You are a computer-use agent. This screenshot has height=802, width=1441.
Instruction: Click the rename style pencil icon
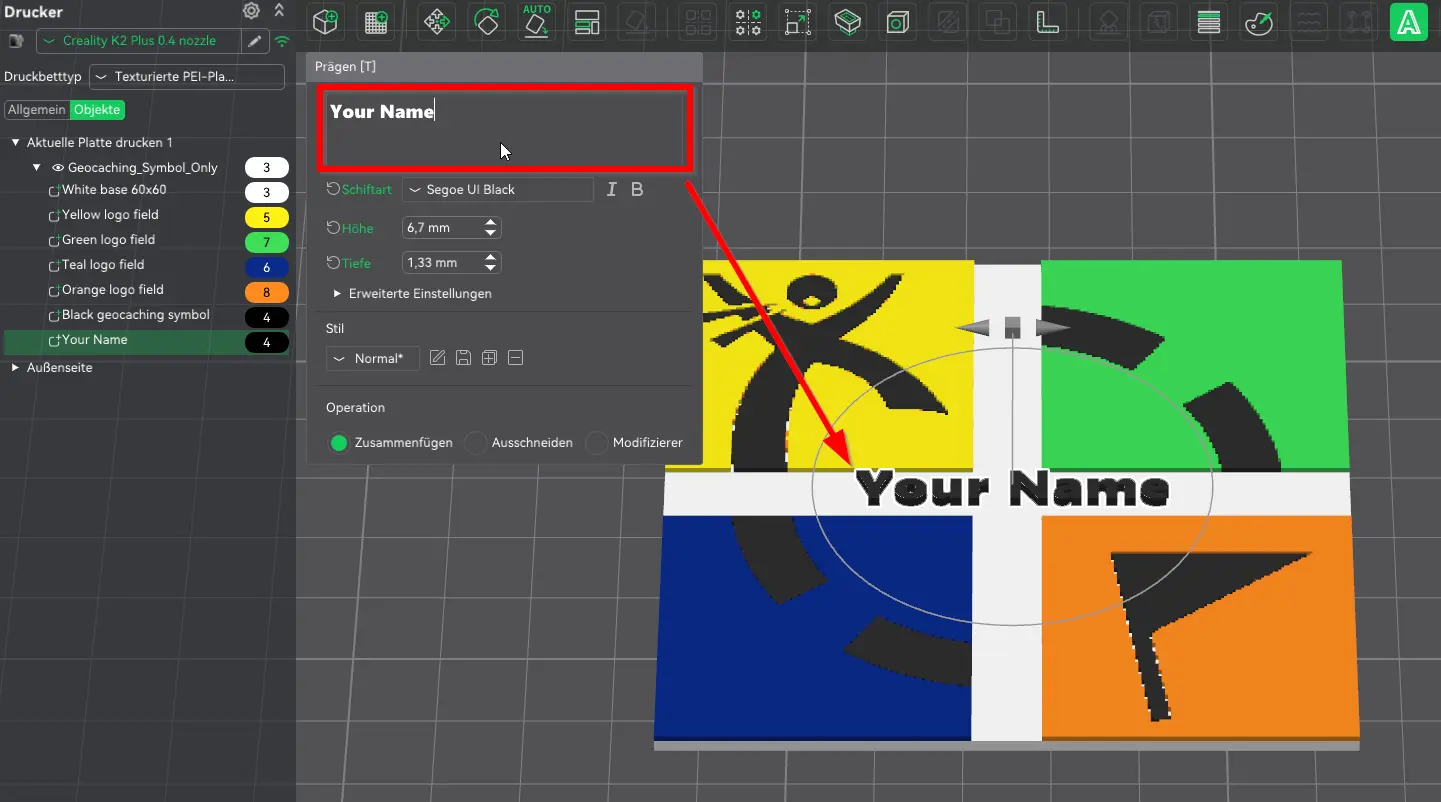pyautogui.click(x=437, y=358)
